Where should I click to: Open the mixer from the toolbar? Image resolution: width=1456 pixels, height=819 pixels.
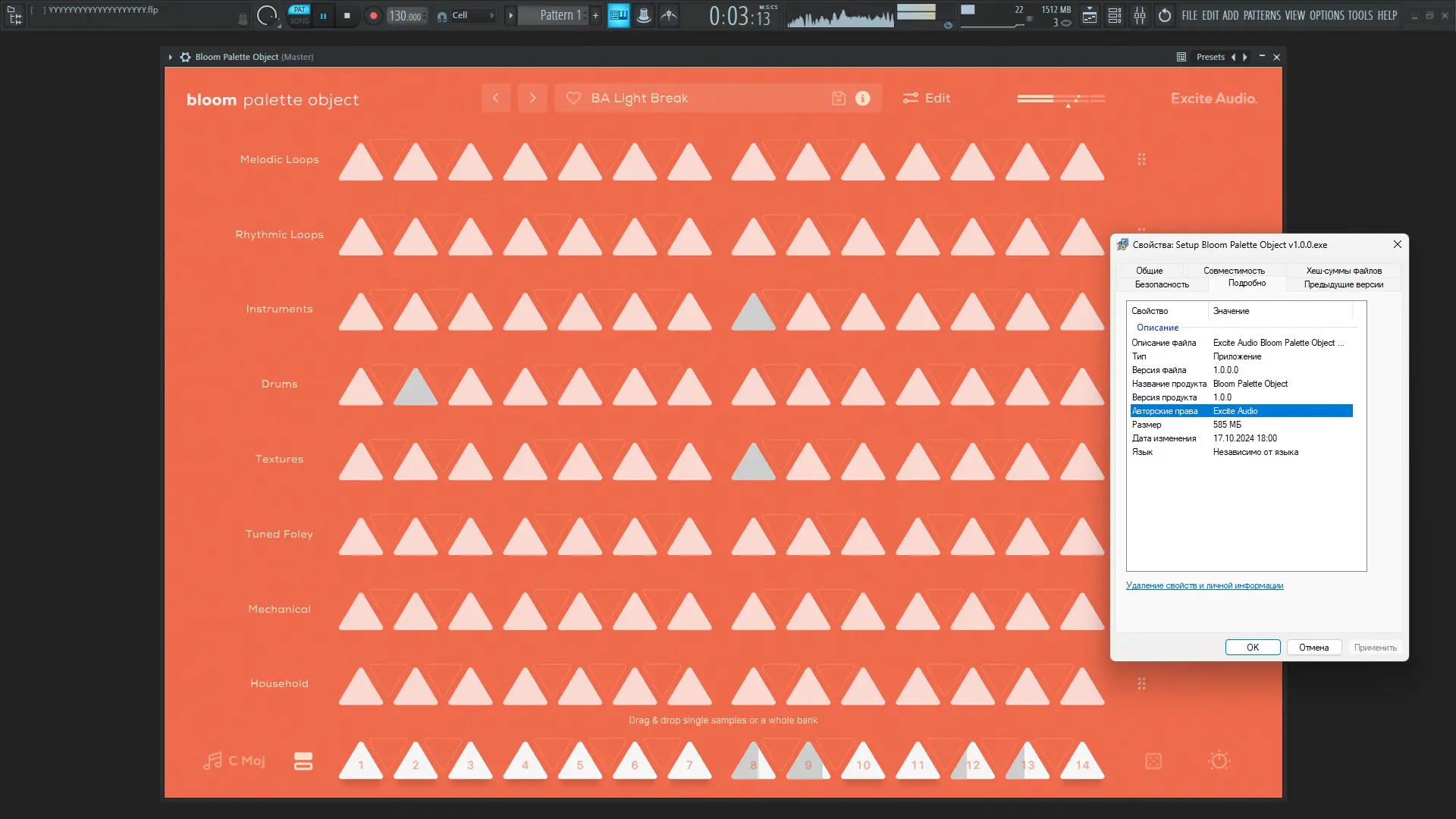click(x=1140, y=15)
